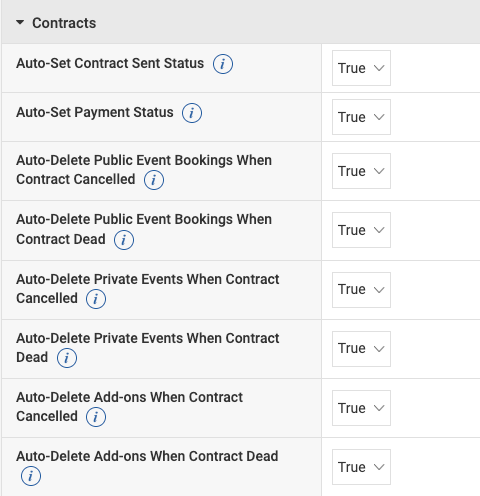
Task: Expand dropdown for Add-ons When Contract Dead
Action: (361, 467)
